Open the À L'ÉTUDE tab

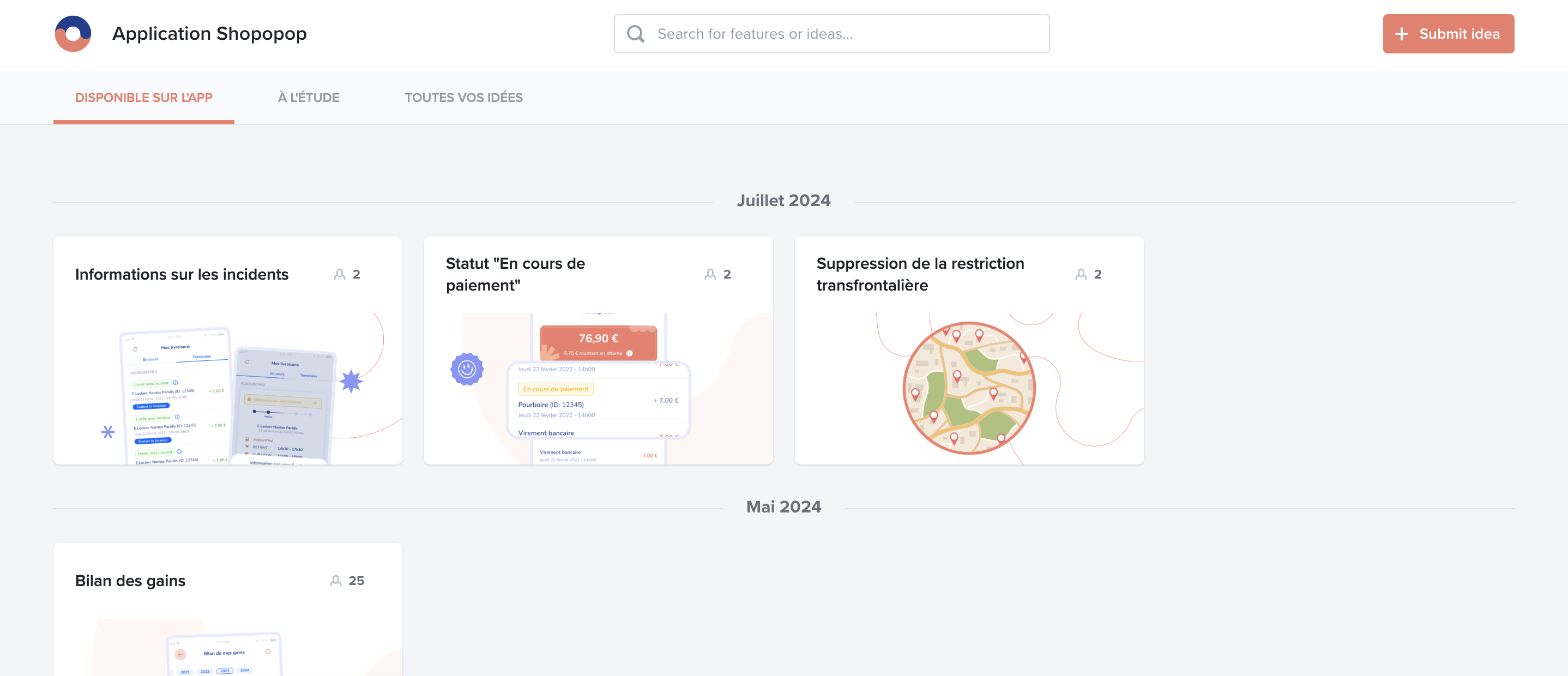309,98
